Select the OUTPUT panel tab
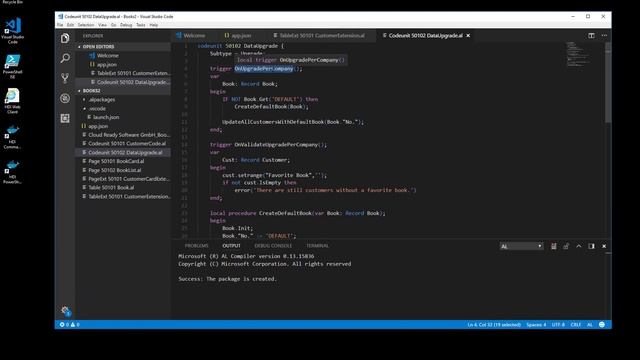640x360 pixels. [231, 246]
